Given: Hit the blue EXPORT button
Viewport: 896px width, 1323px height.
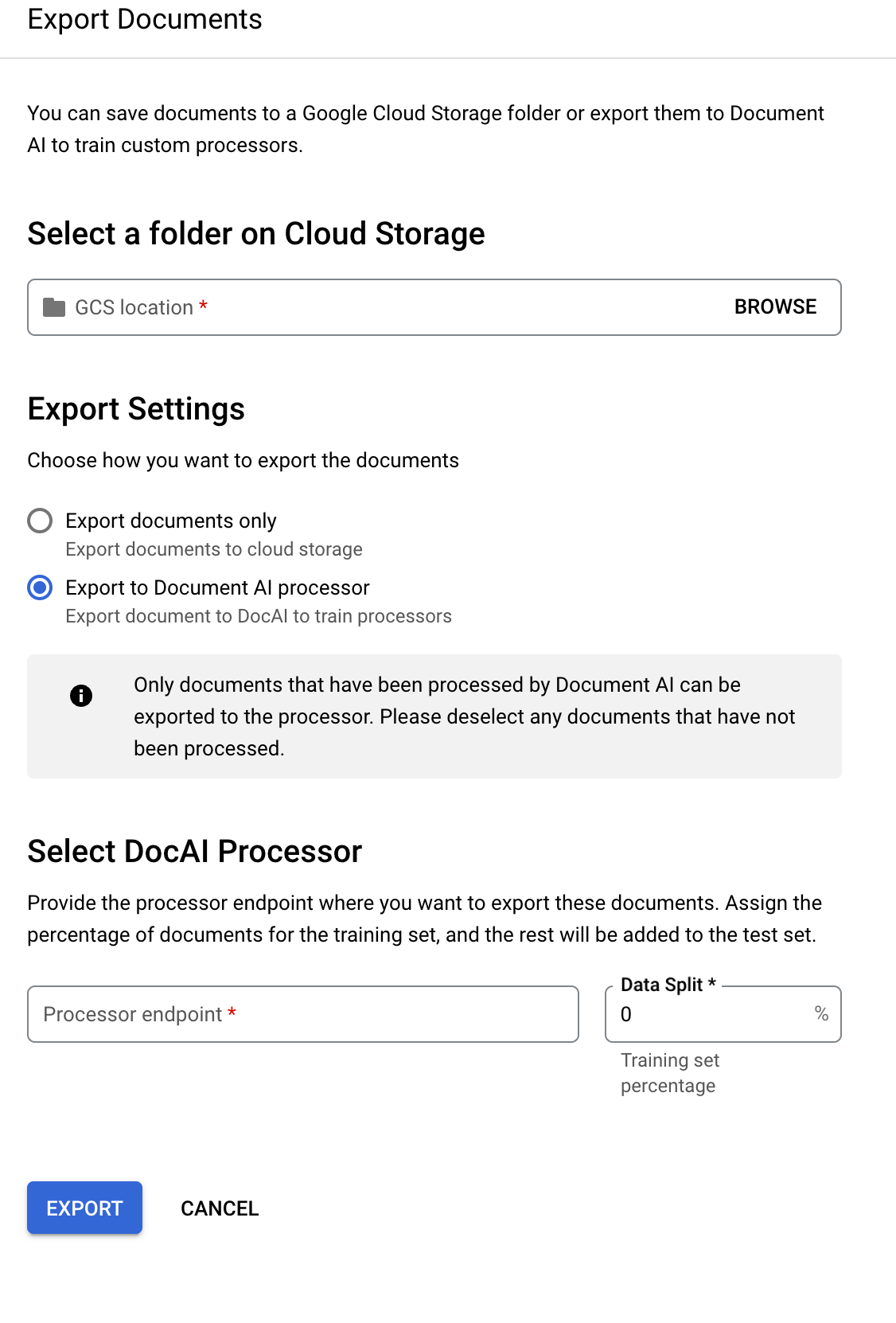Looking at the screenshot, I should pos(84,1208).
